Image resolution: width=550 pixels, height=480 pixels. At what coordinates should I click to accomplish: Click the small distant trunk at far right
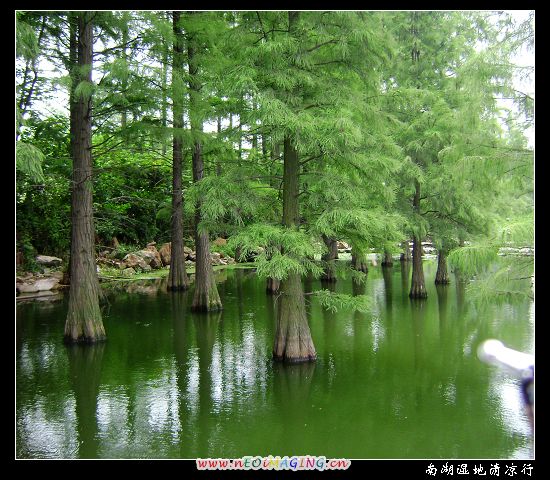pyautogui.click(x=442, y=267)
